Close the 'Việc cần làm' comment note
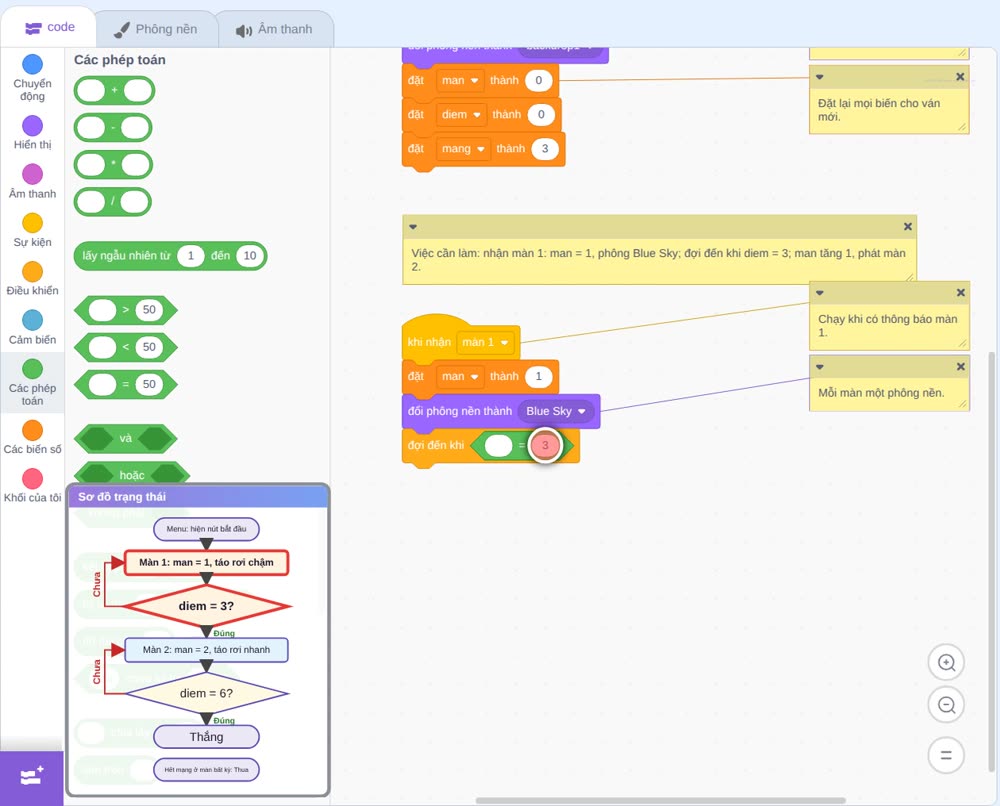 coord(908,226)
